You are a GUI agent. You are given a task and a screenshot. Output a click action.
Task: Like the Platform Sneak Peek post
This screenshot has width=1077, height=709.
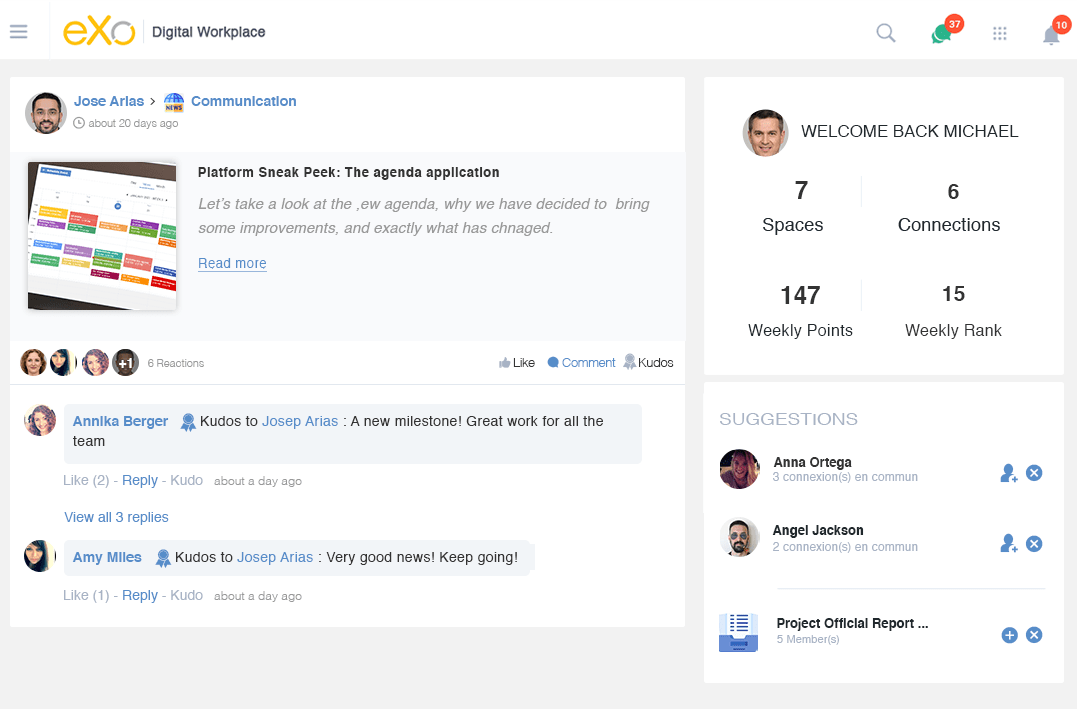pos(517,362)
